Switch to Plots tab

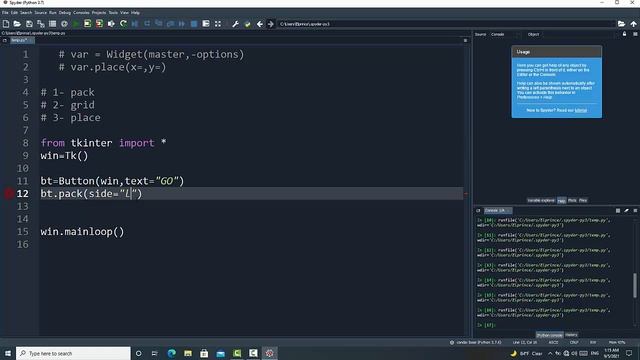point(572,200)
